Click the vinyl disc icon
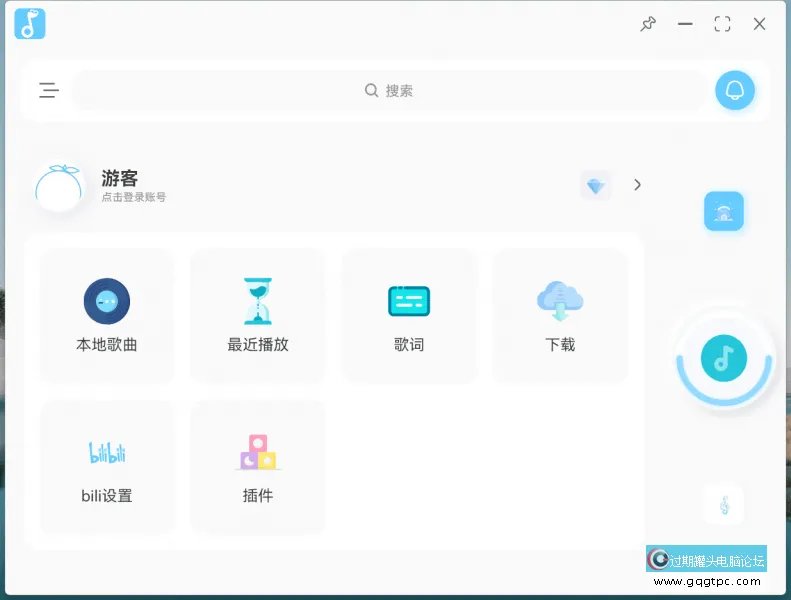Screen dimensions: 791x600 pos(107,301)
